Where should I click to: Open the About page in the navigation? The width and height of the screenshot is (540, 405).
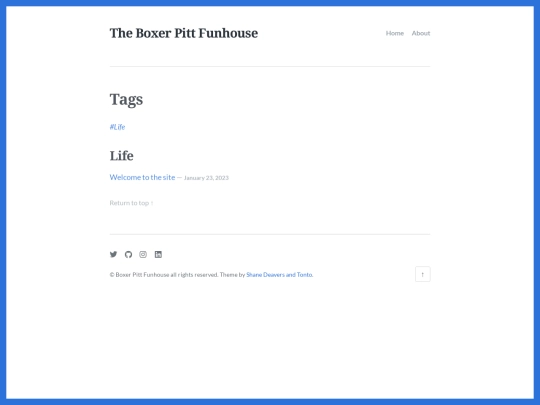coord(421,33)
